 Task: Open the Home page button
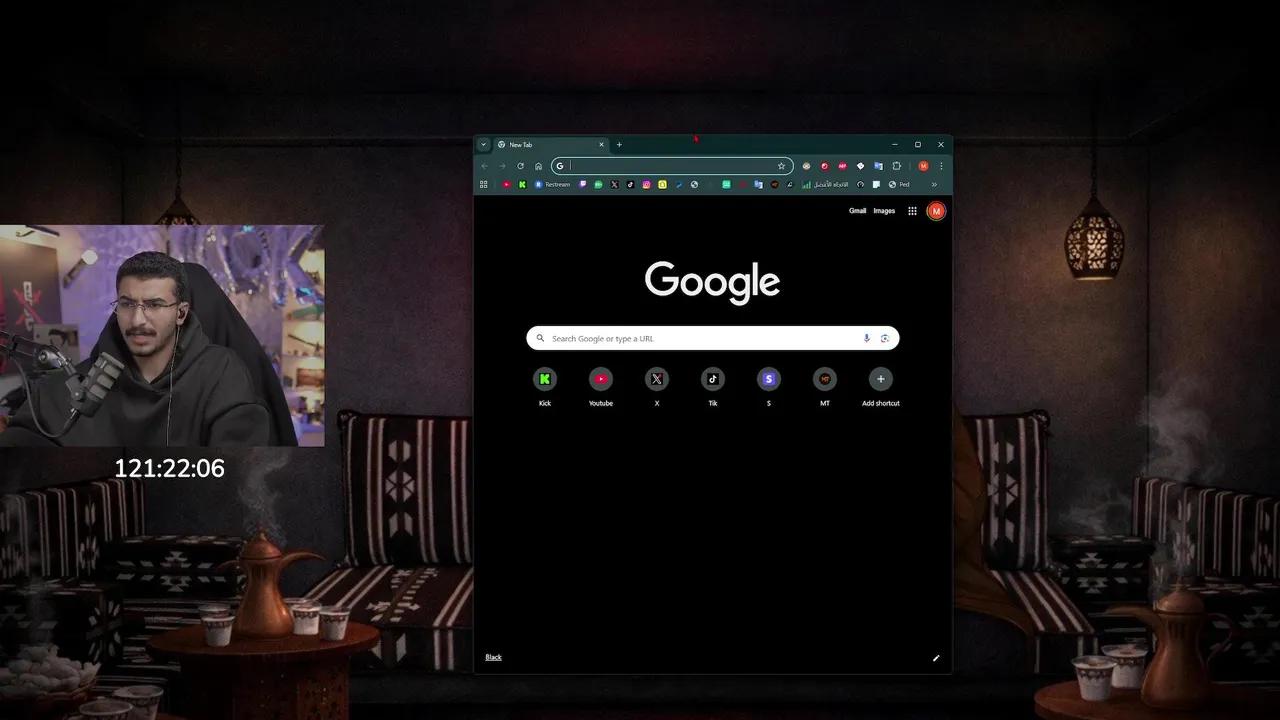tap(538, 166)
